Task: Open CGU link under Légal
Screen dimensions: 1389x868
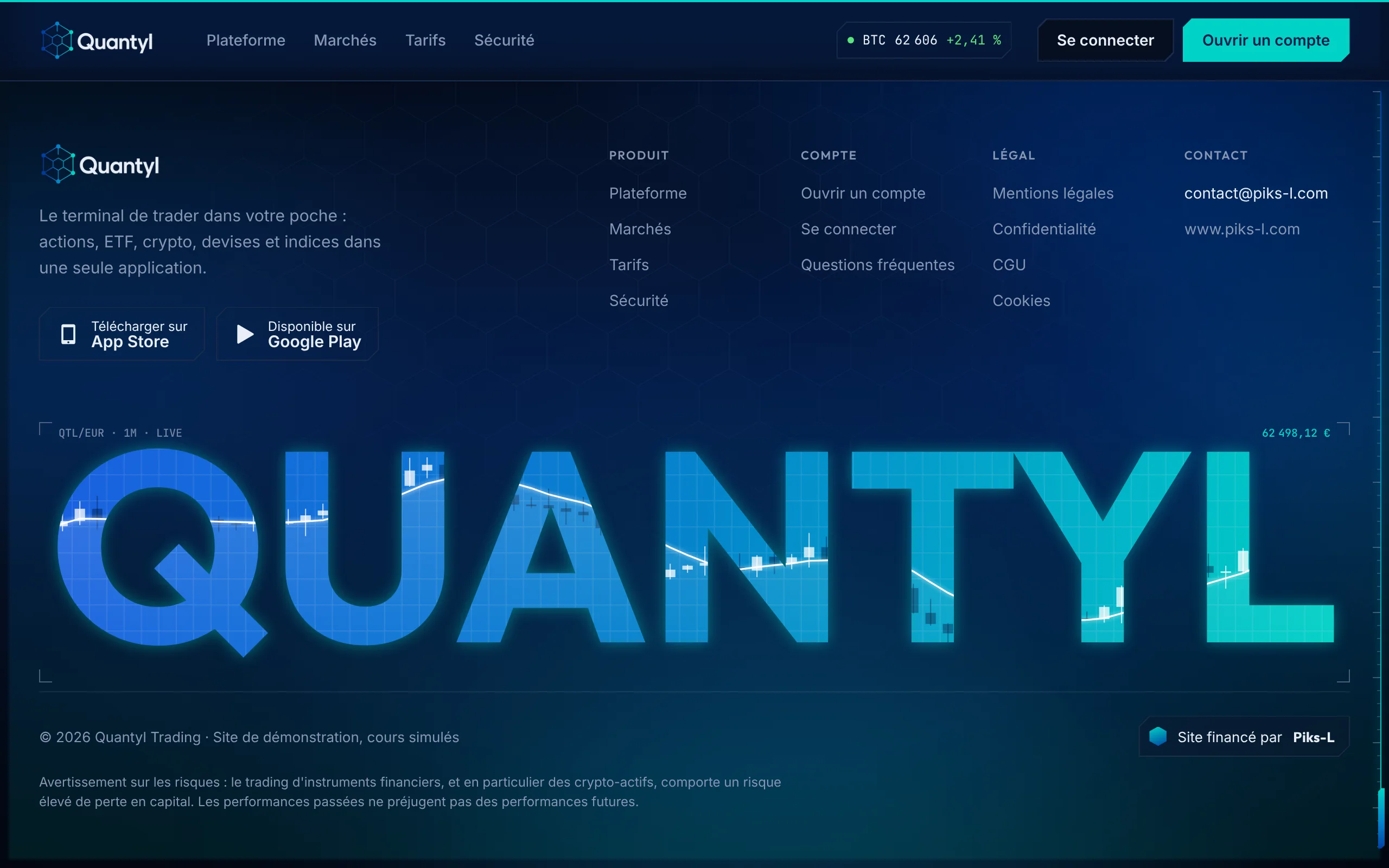Action: tap(1009, 265)
